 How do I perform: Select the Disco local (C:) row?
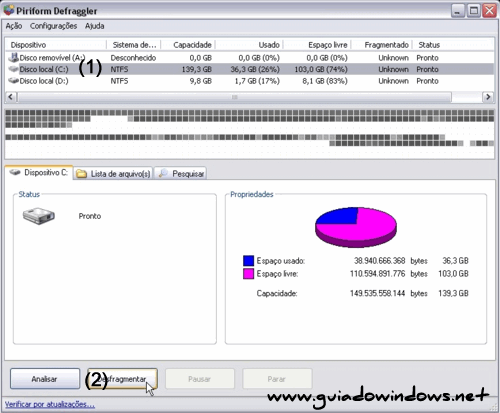point(249,69)
